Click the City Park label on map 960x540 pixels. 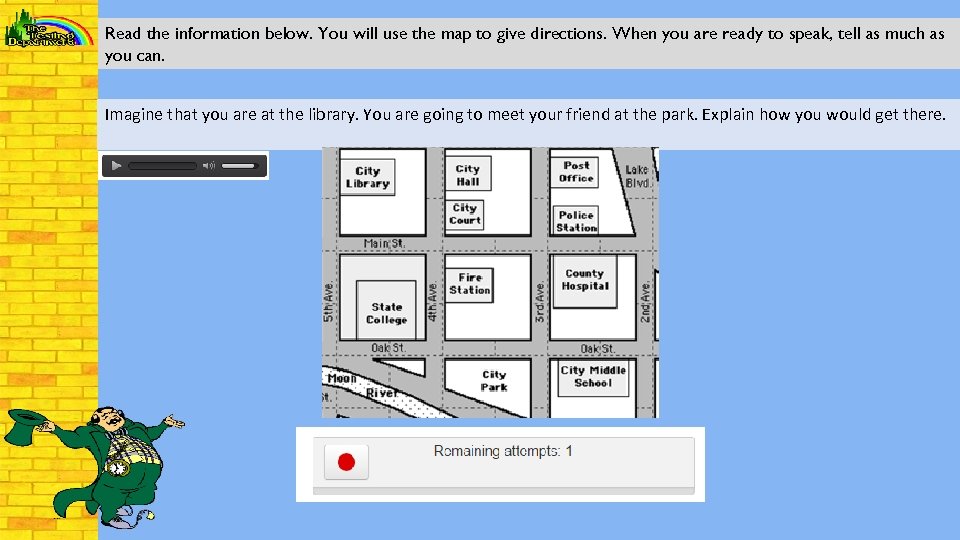(x=493, y=381)
